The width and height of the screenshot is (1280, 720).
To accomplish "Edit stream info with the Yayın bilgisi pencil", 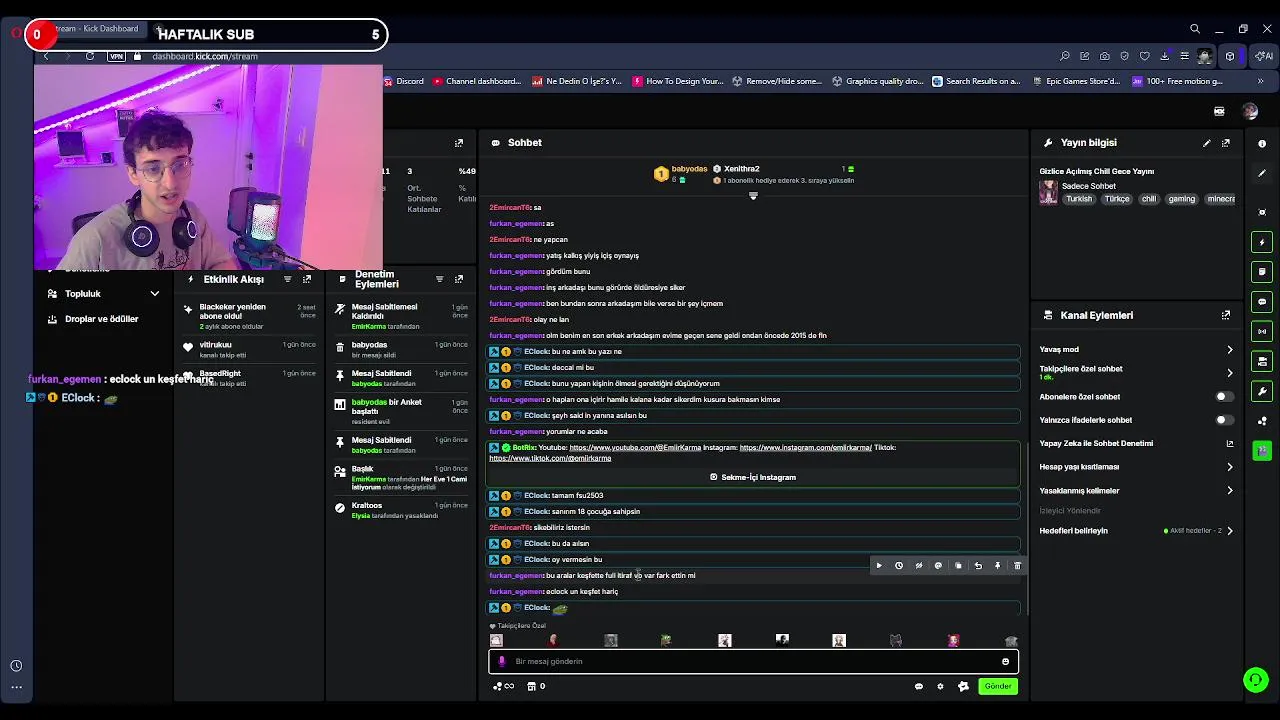I will [1206, 143].
